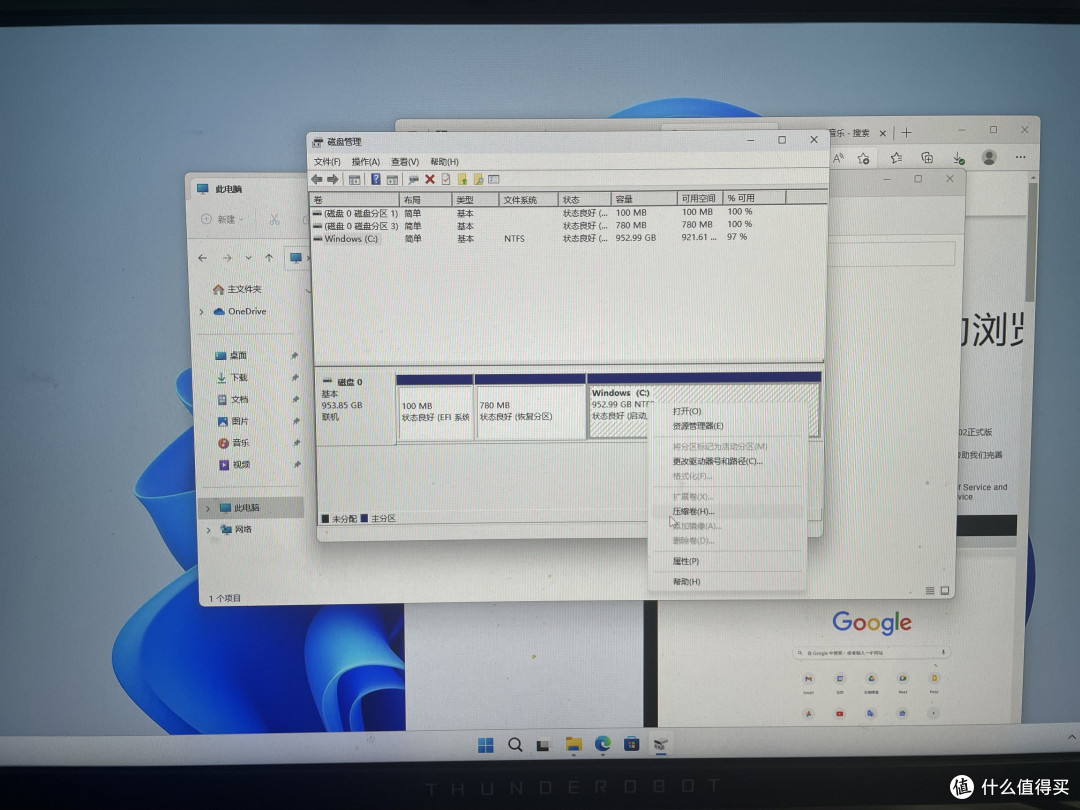
Task: Open Edge collections icon
Action: click(x=927, y=158)
